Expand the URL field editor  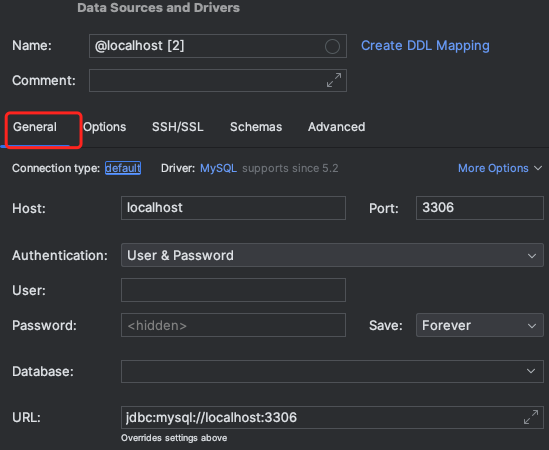tap(531, 417)
